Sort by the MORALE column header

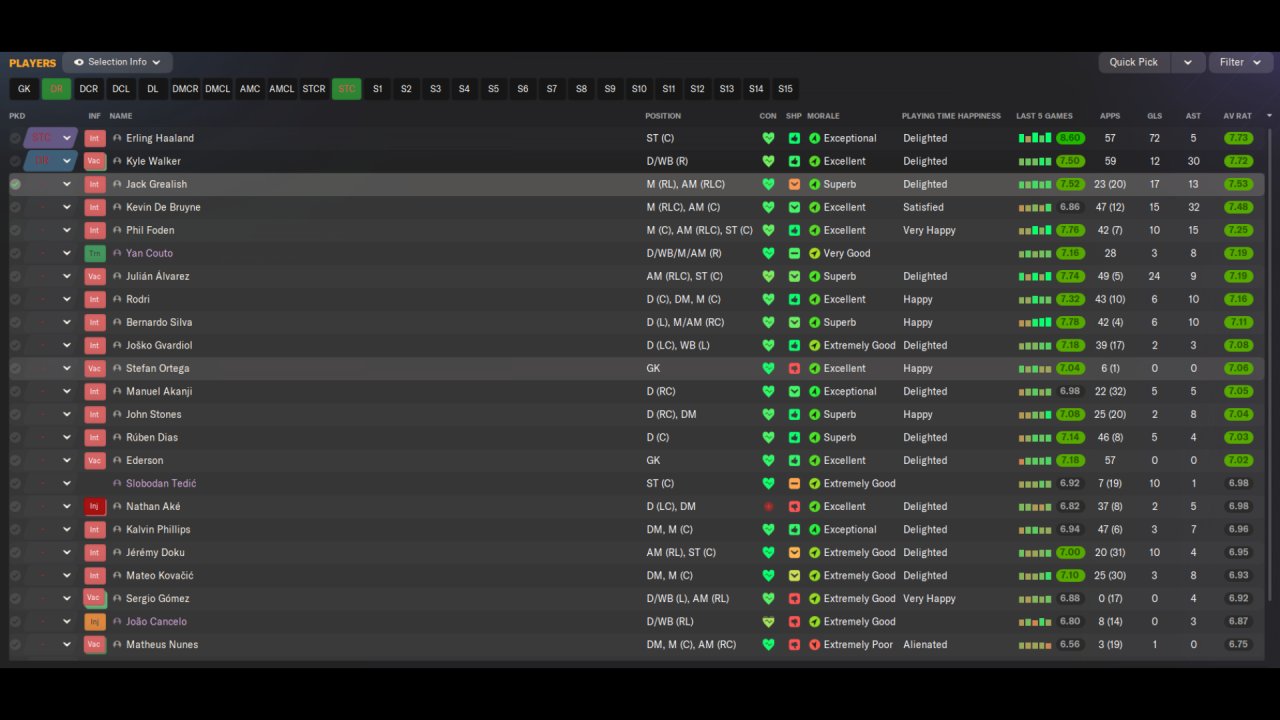(x=823, y=116)
